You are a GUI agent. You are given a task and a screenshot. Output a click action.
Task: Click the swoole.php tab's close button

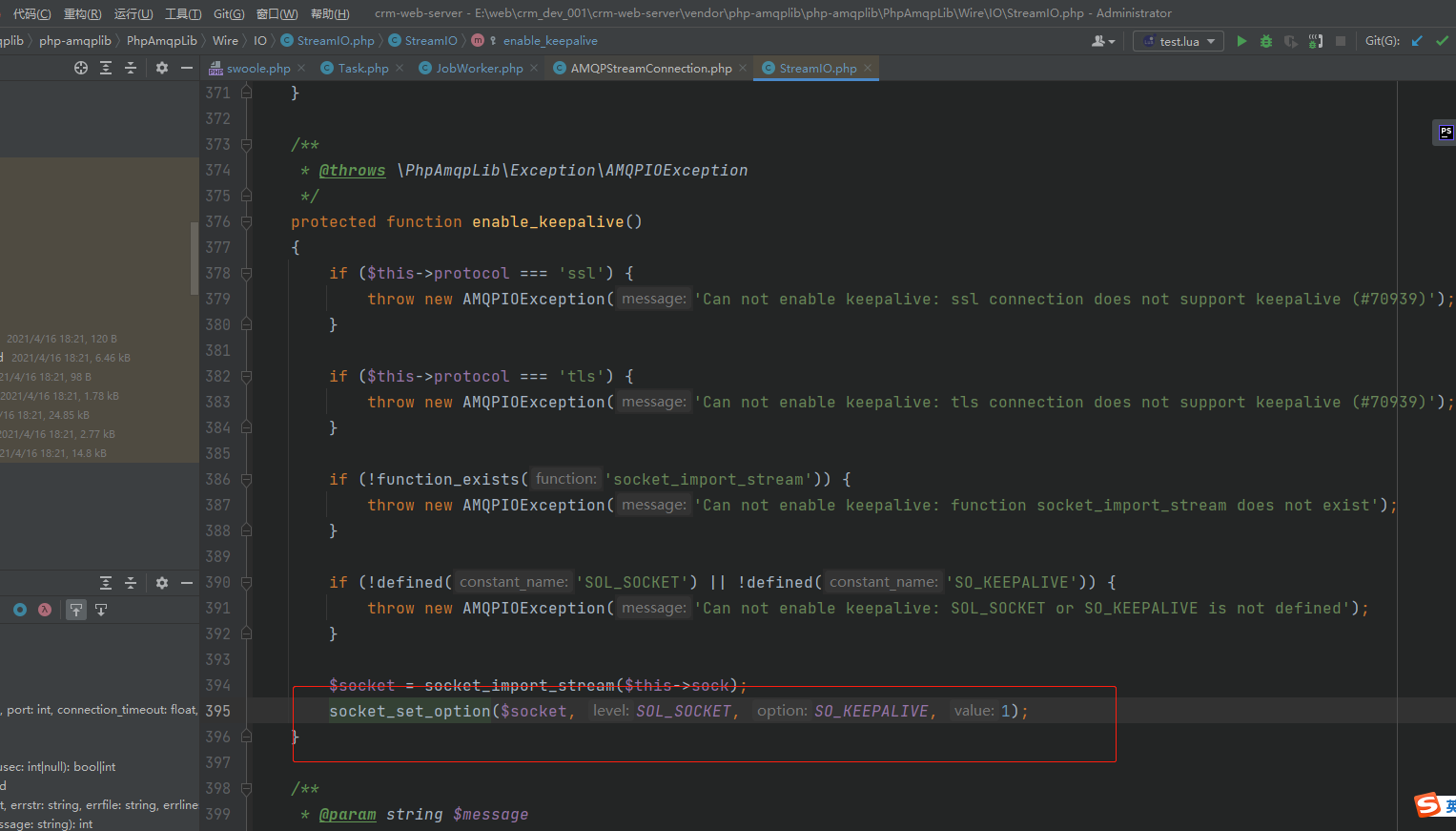click(300, 68)
